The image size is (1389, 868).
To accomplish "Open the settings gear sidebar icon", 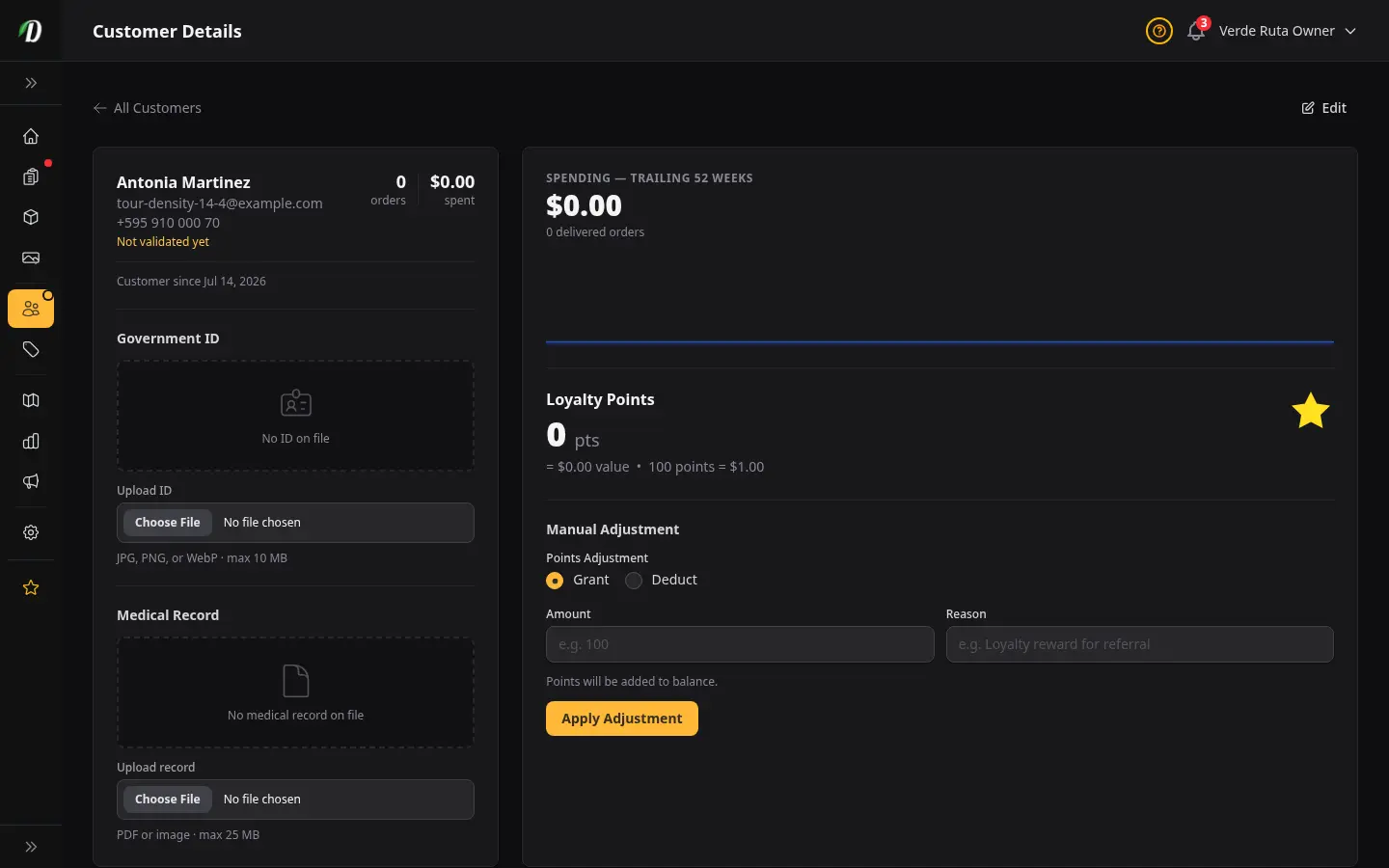I will [x=31, y=532].
